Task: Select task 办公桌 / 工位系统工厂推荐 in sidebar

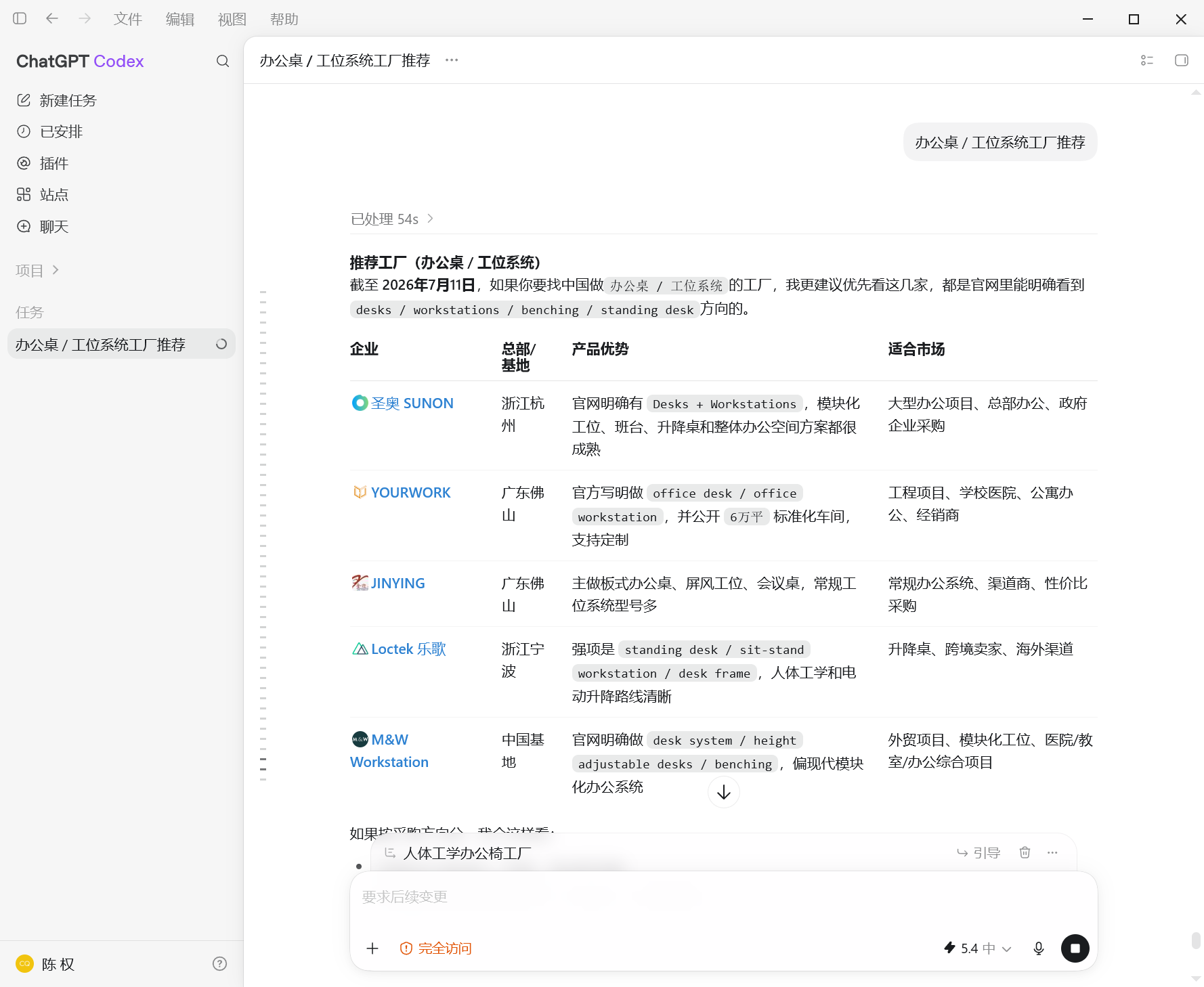Action: [x=121, y=344]
